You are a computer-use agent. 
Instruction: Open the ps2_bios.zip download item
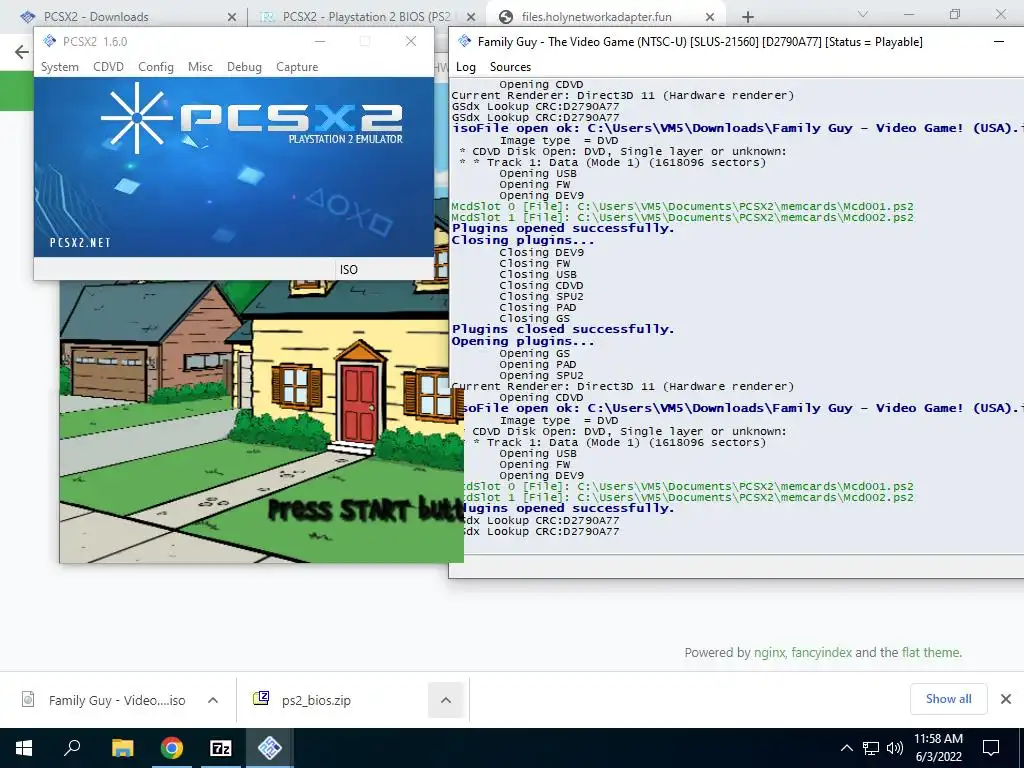click(x=316, y=700)
